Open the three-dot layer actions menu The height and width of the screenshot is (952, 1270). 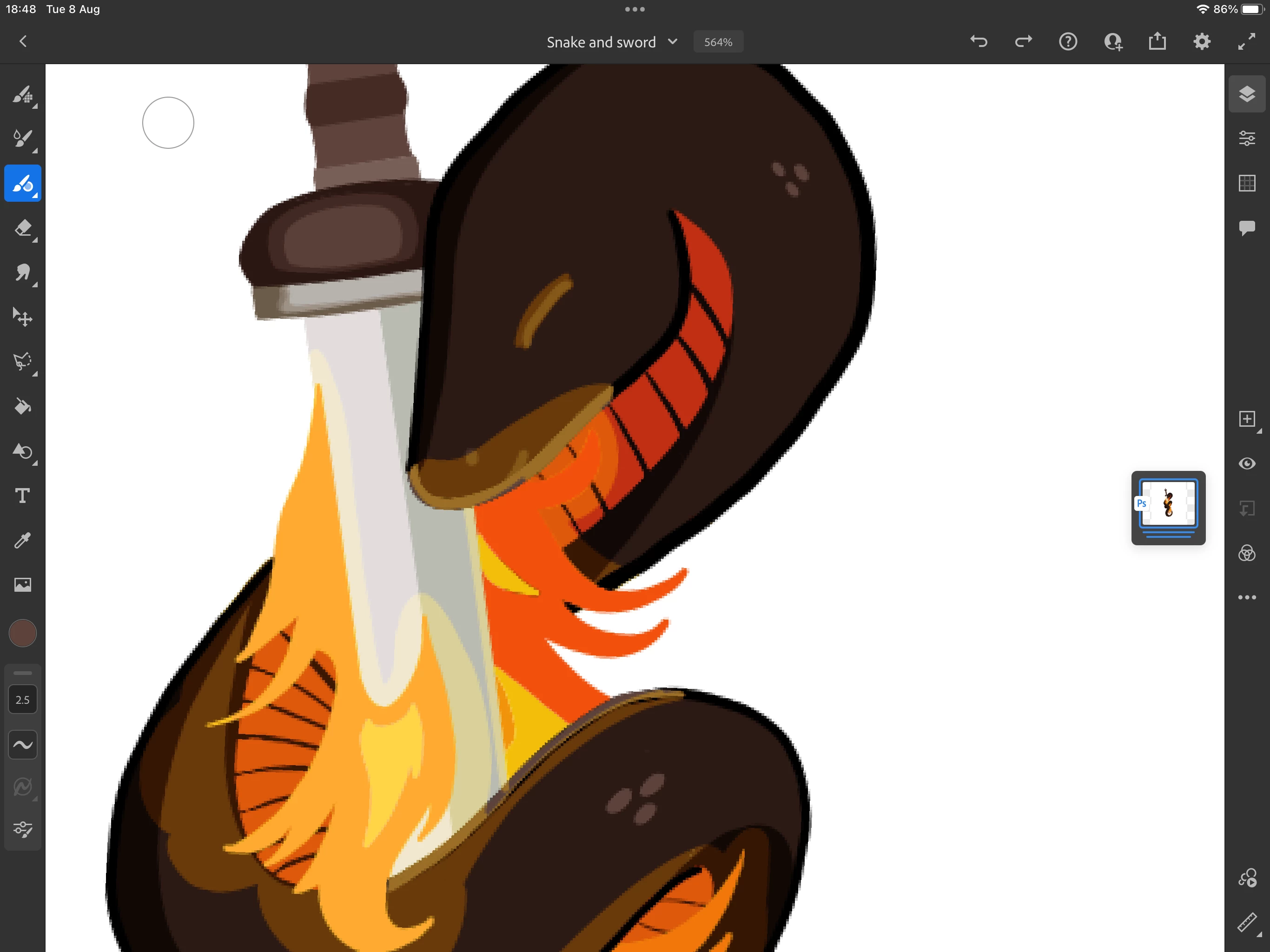coord(1246,598)
